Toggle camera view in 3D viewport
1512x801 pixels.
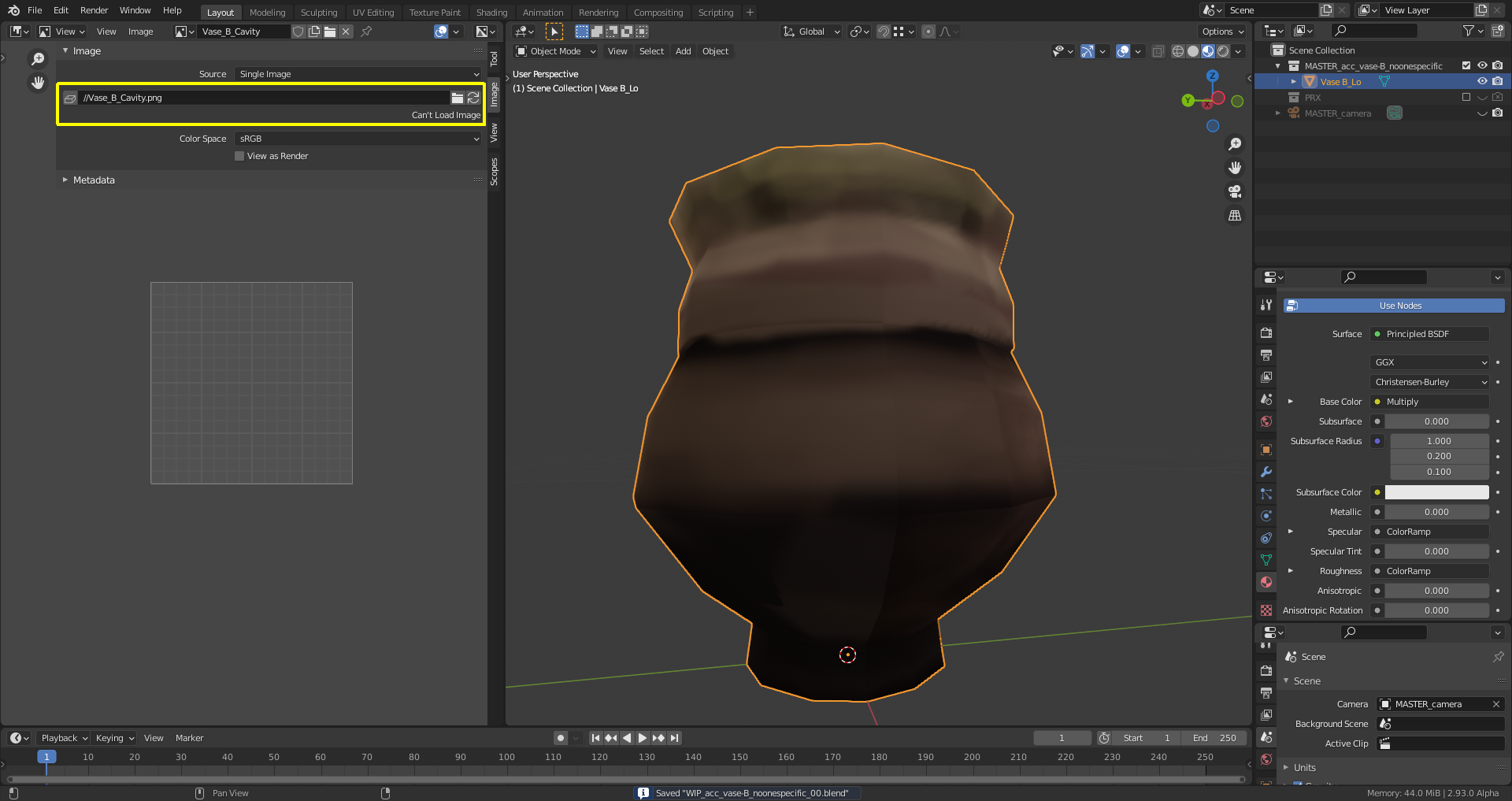point(1235,191)
